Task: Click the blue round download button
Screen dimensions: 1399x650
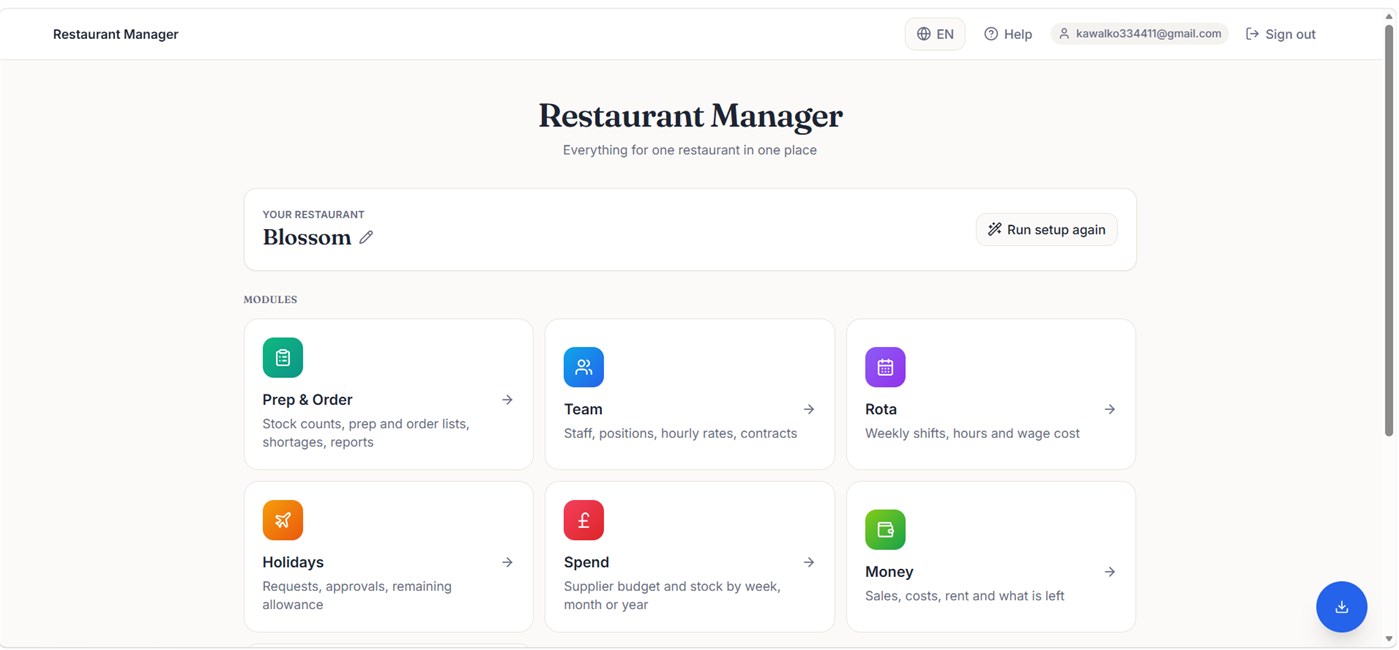Action: click(1341, 607)
